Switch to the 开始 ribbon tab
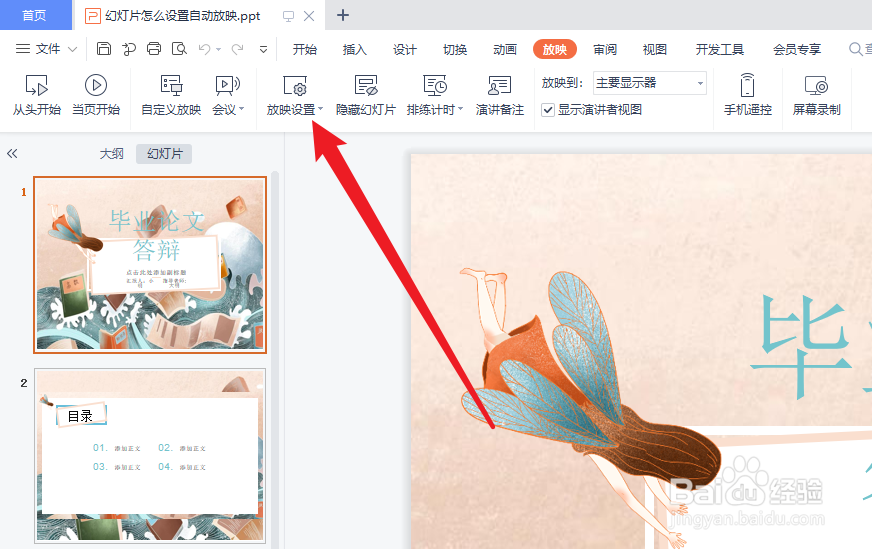The image size is (872, 549). (x=305, y=50)
